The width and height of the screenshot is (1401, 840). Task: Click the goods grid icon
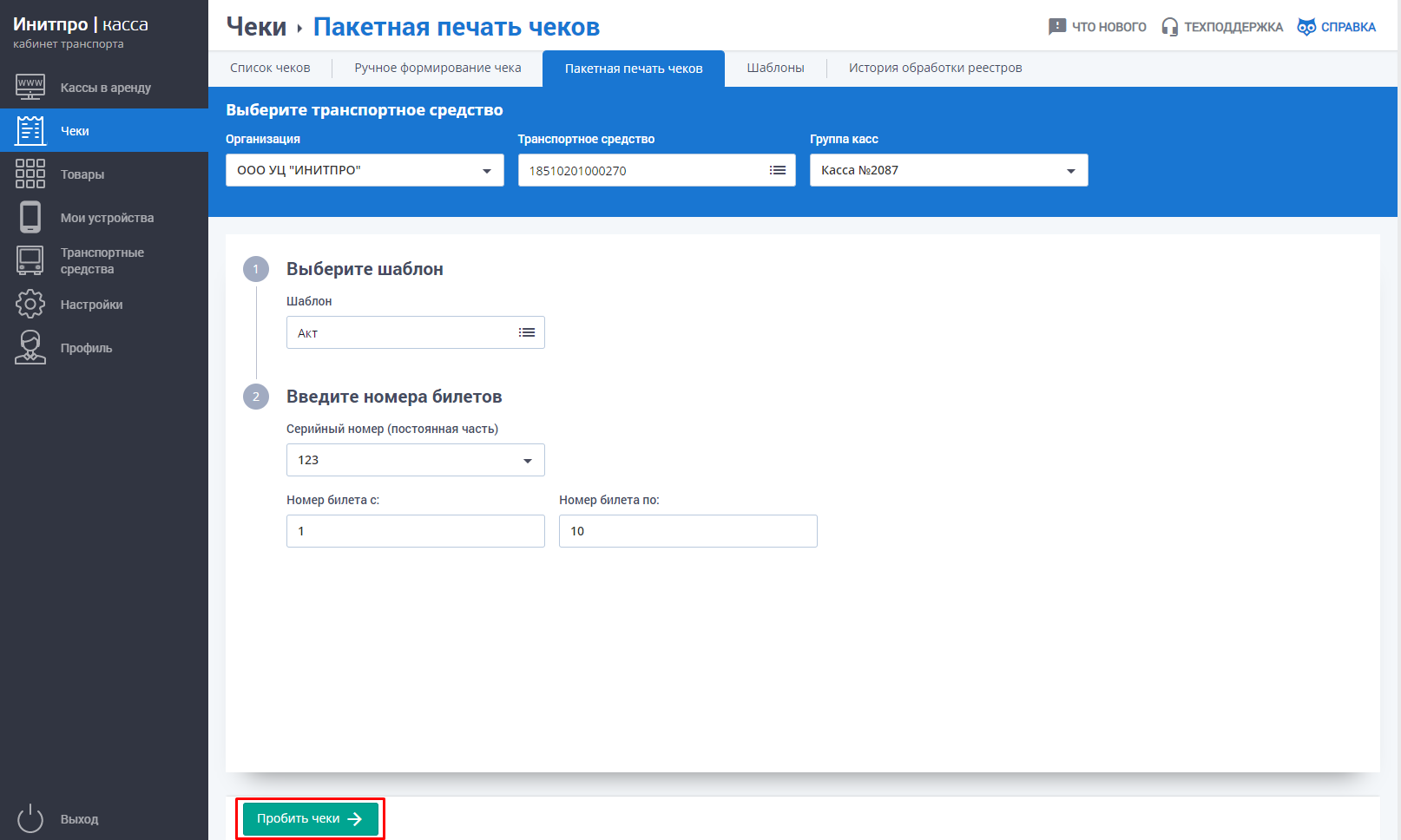[x=30, y=174]
